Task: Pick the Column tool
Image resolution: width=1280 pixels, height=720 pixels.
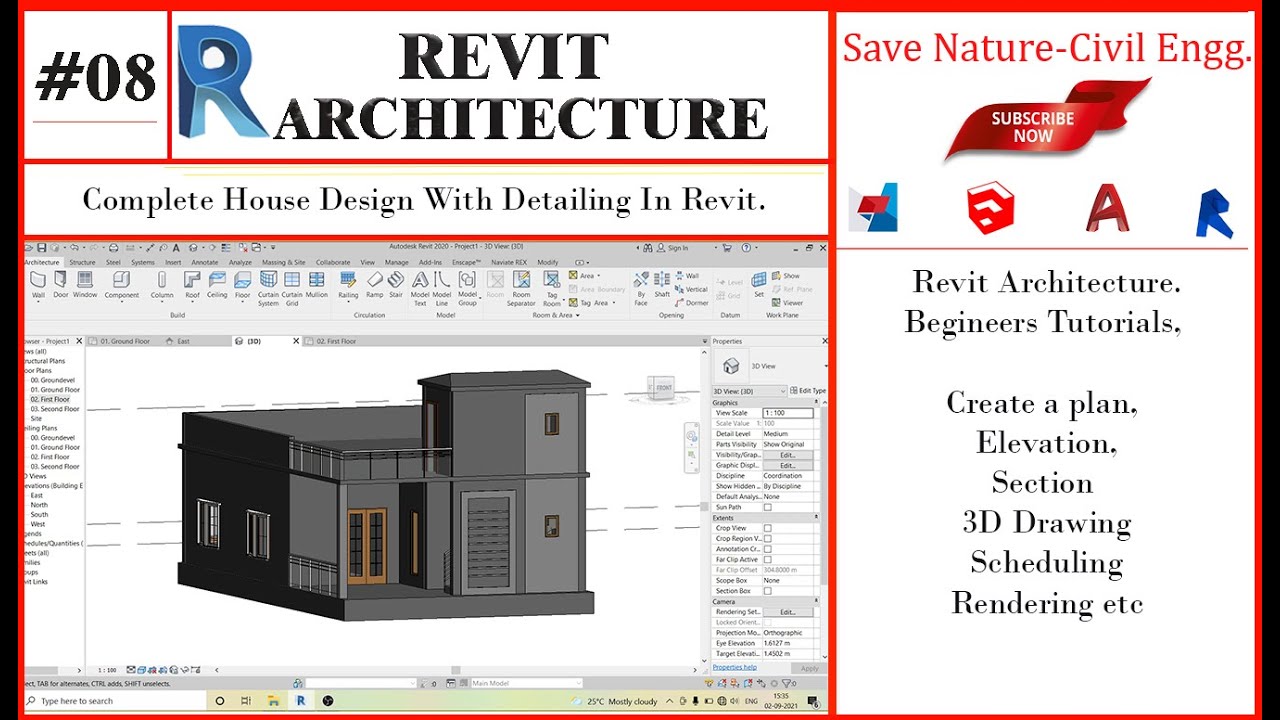Action: pos(162,284)
